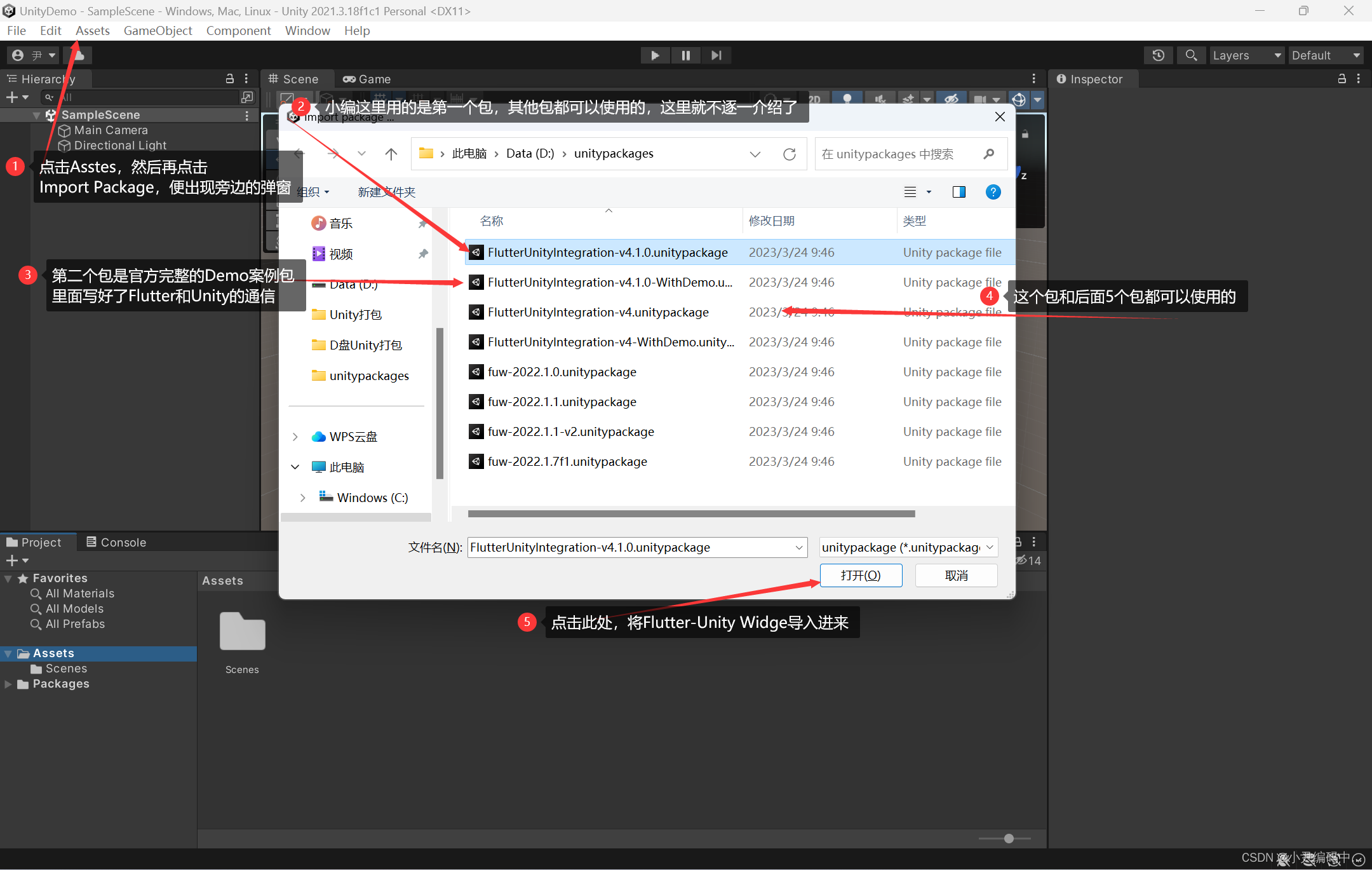Open the file type filter combo box
This screenshot has height=870, width=1372.
click(x=908, y=547)
